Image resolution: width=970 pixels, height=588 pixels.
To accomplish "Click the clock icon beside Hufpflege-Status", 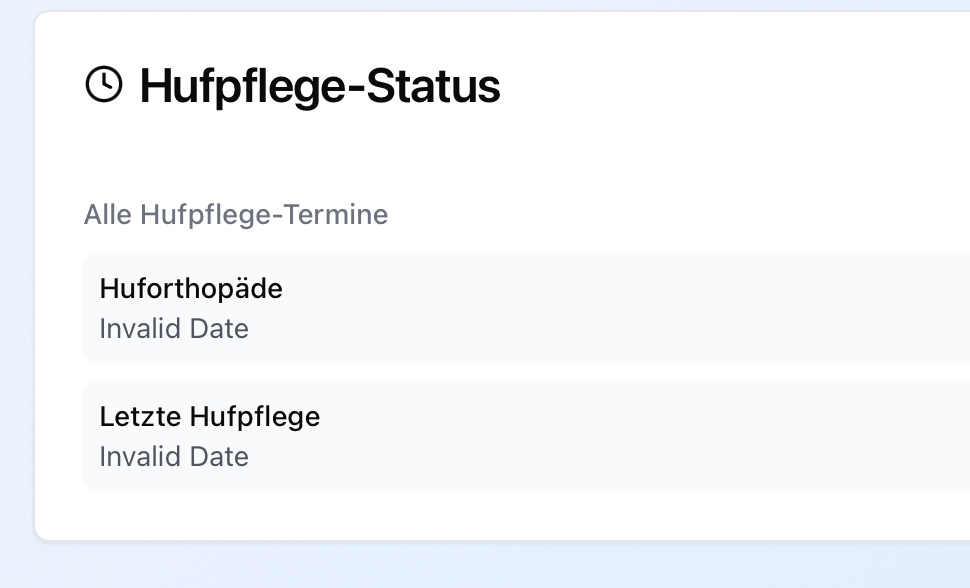I will (104, 85).
